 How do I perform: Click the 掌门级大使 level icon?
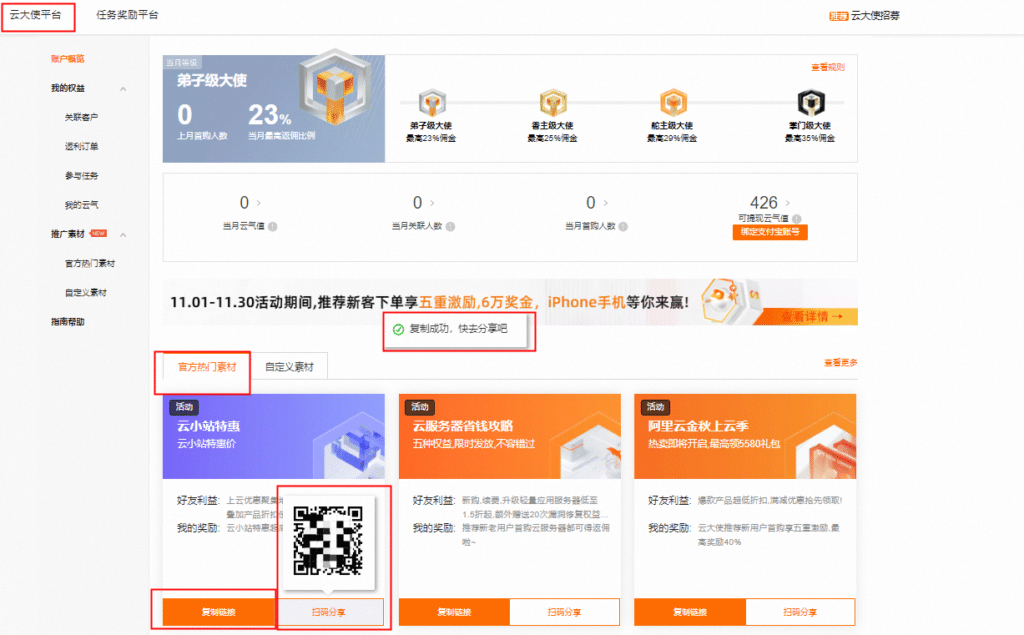click(x=810, y=103)
